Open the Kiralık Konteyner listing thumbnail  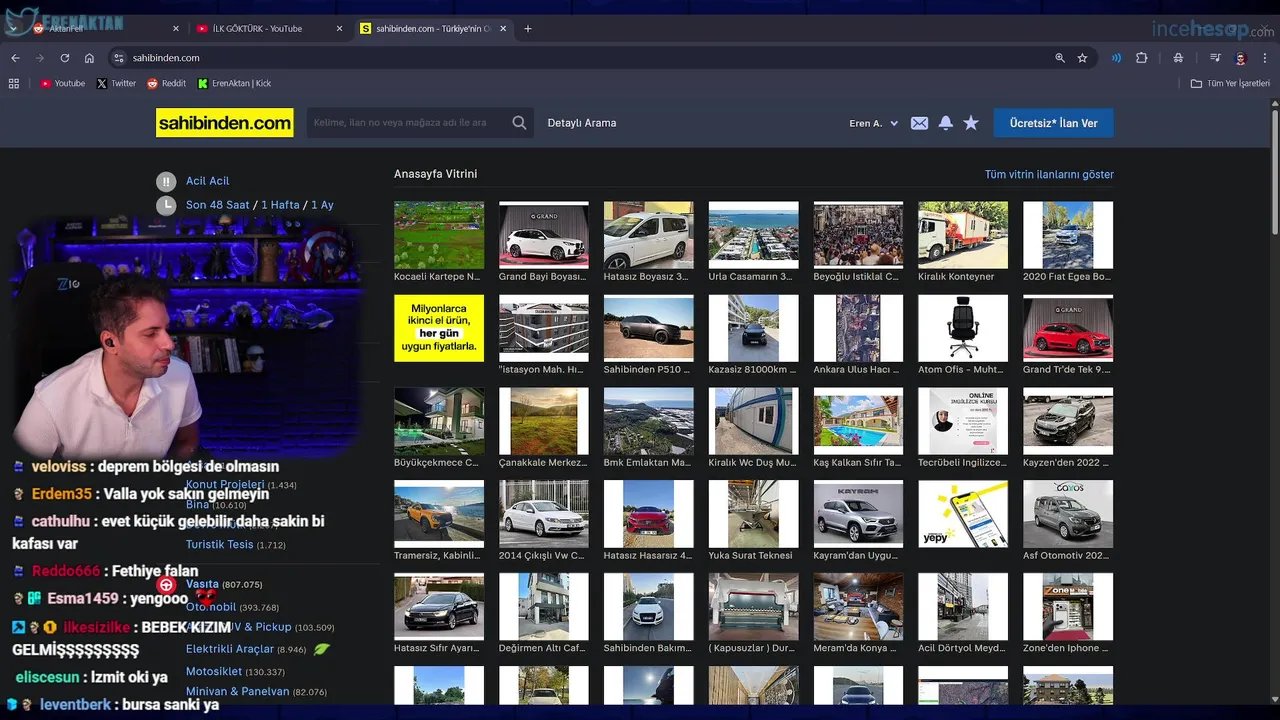click(x=963, y=235)
